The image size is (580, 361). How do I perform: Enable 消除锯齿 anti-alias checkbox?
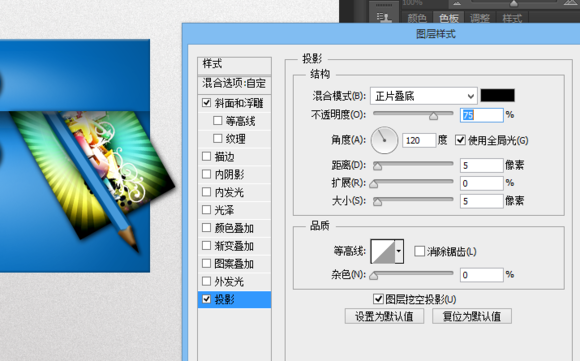click(x=419, y=252)
